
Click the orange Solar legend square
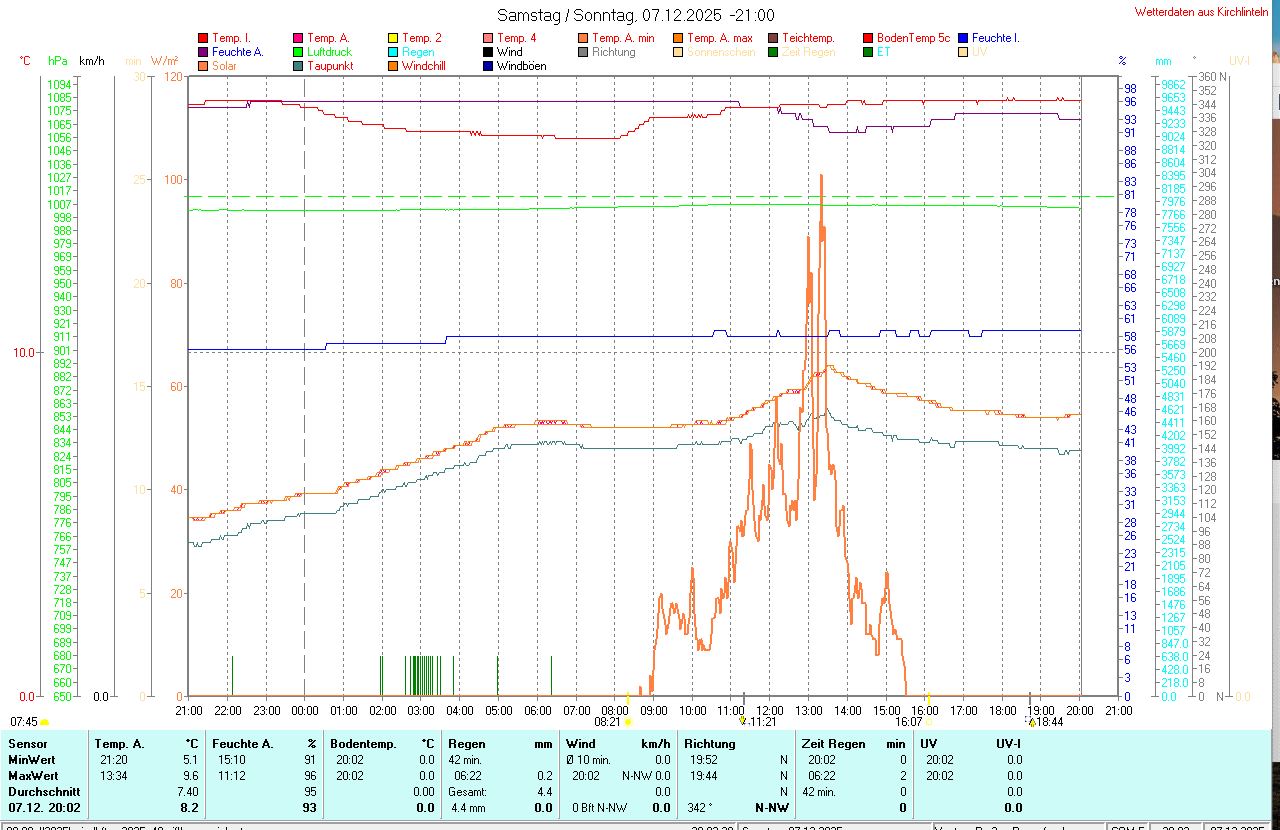[x=203, y=66]
